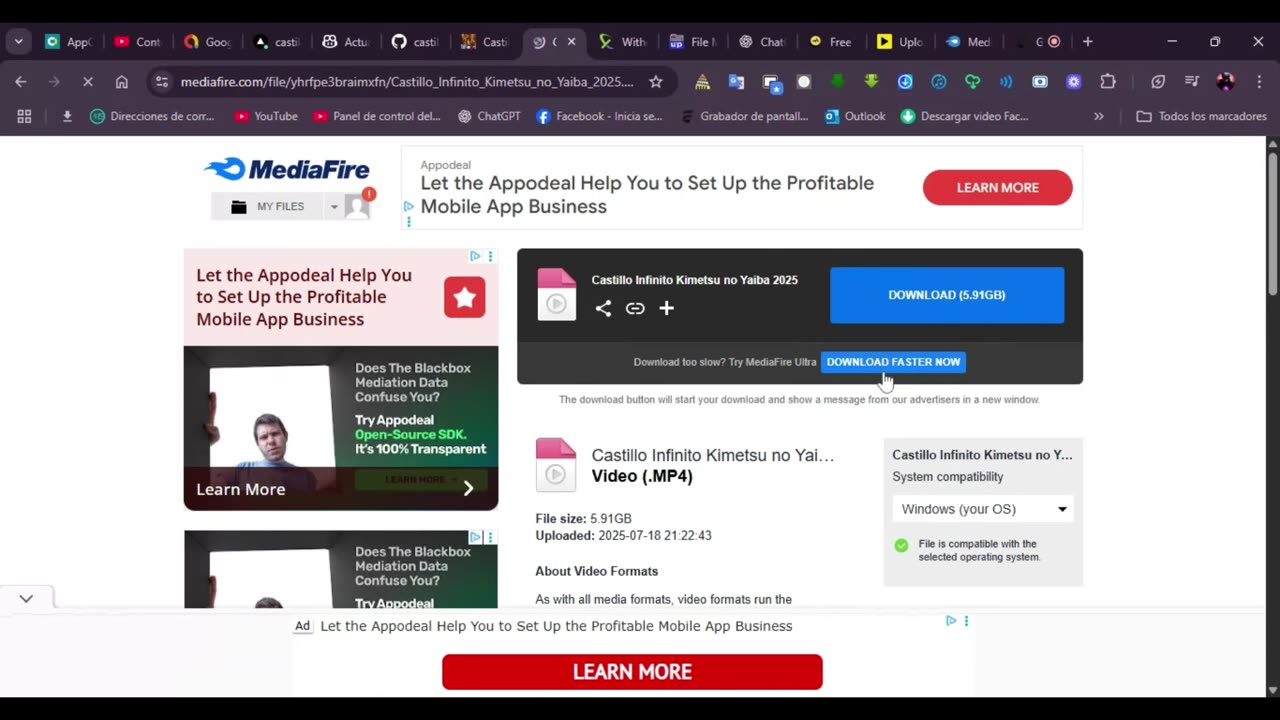Close the current MediaFire tab
The width and height of the screenshot is (1280, 720).
(571, 42)
